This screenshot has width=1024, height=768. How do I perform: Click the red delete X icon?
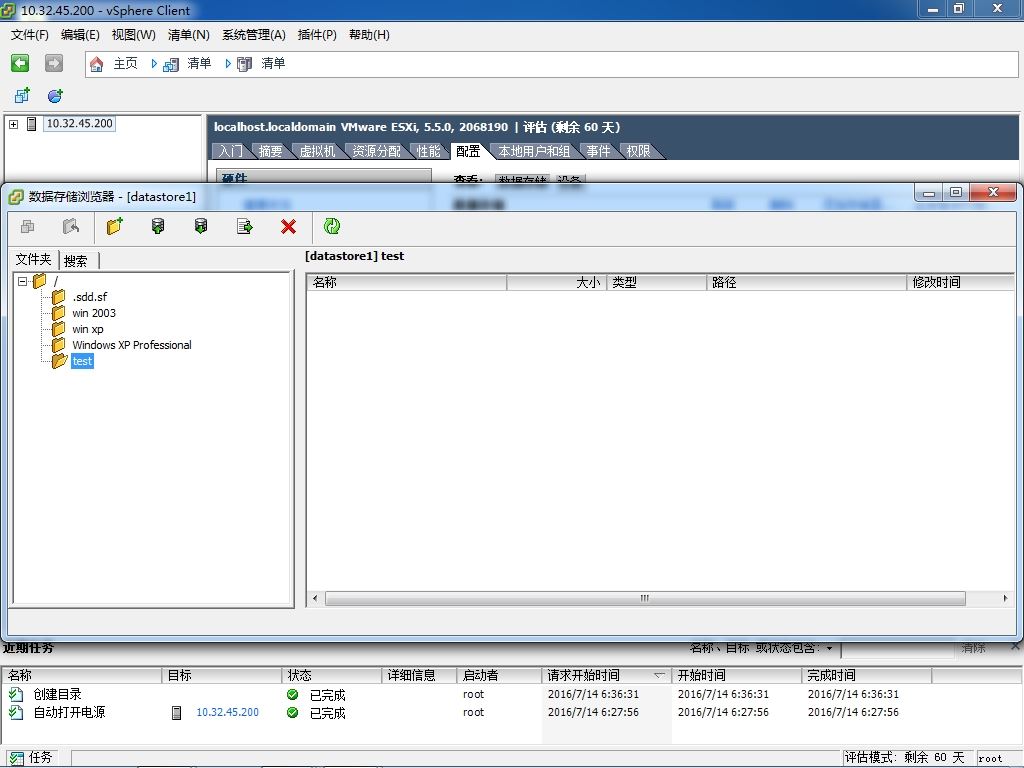coord(289,227)
